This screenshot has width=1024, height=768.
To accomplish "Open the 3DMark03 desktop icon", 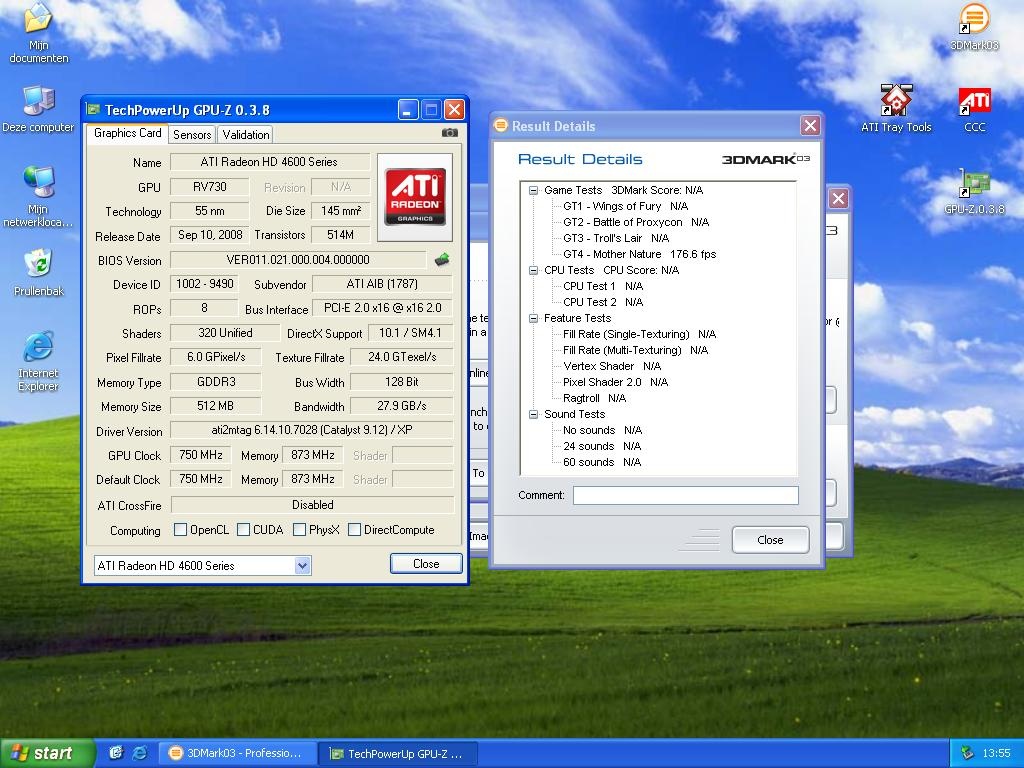I will 974,20.
